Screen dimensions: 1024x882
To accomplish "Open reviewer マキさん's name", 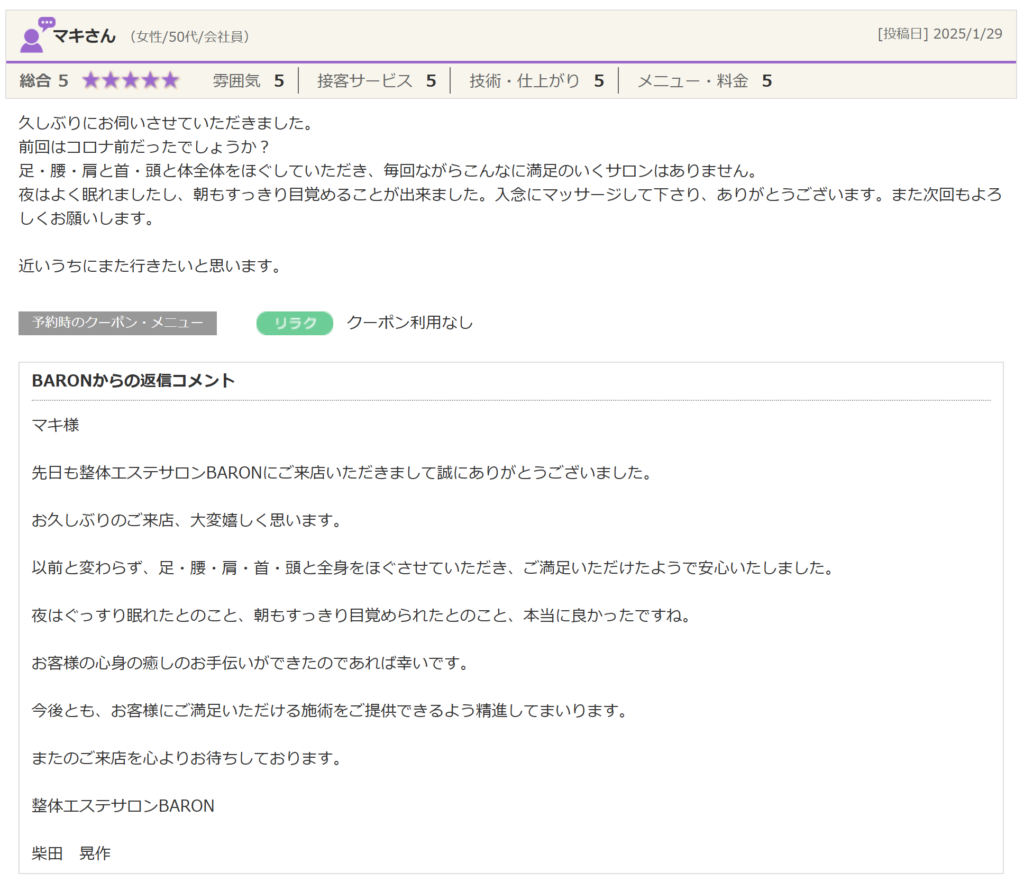I will 84,36.
